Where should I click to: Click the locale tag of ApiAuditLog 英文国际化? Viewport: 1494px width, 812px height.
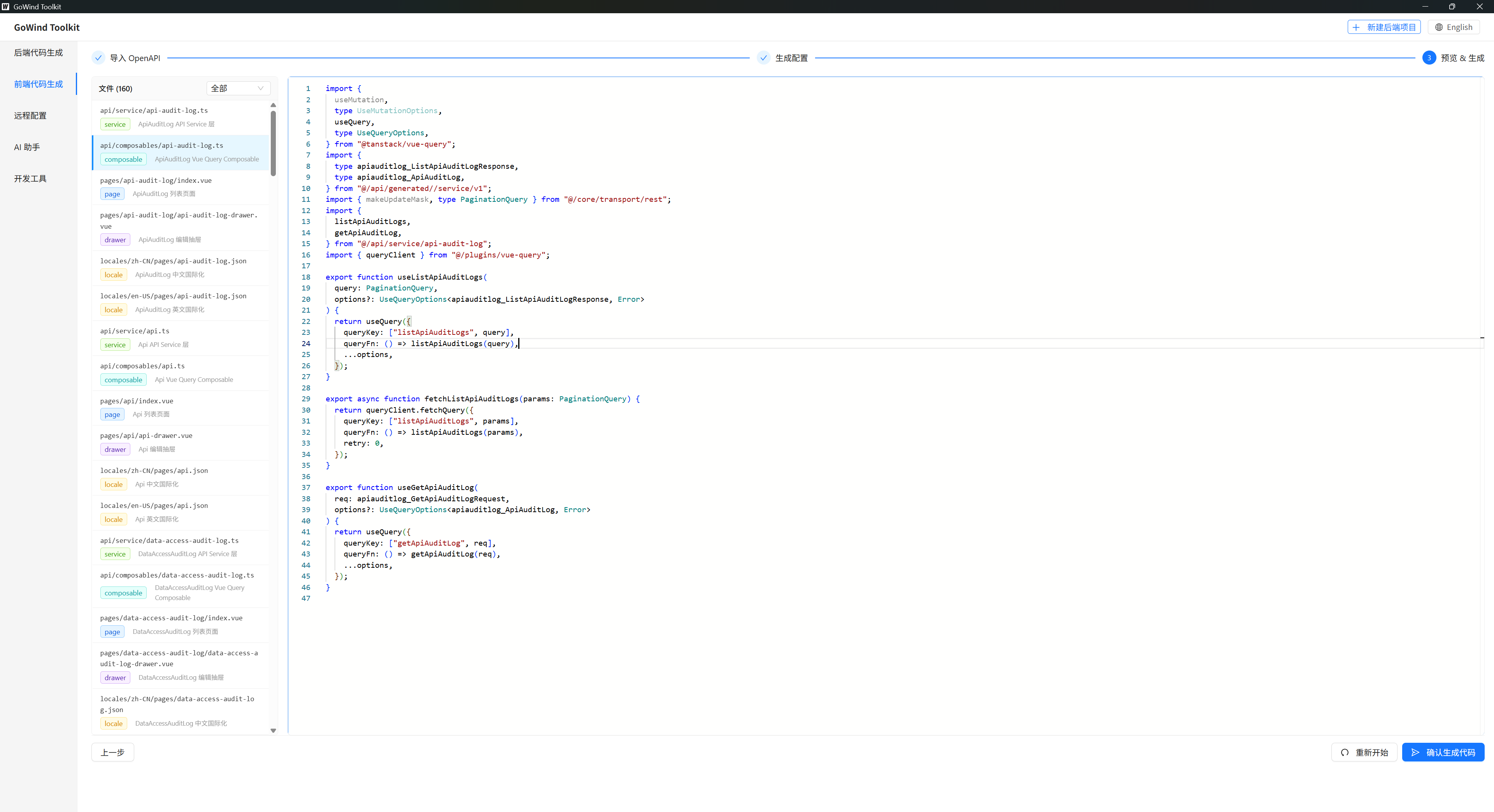(114, 310)
